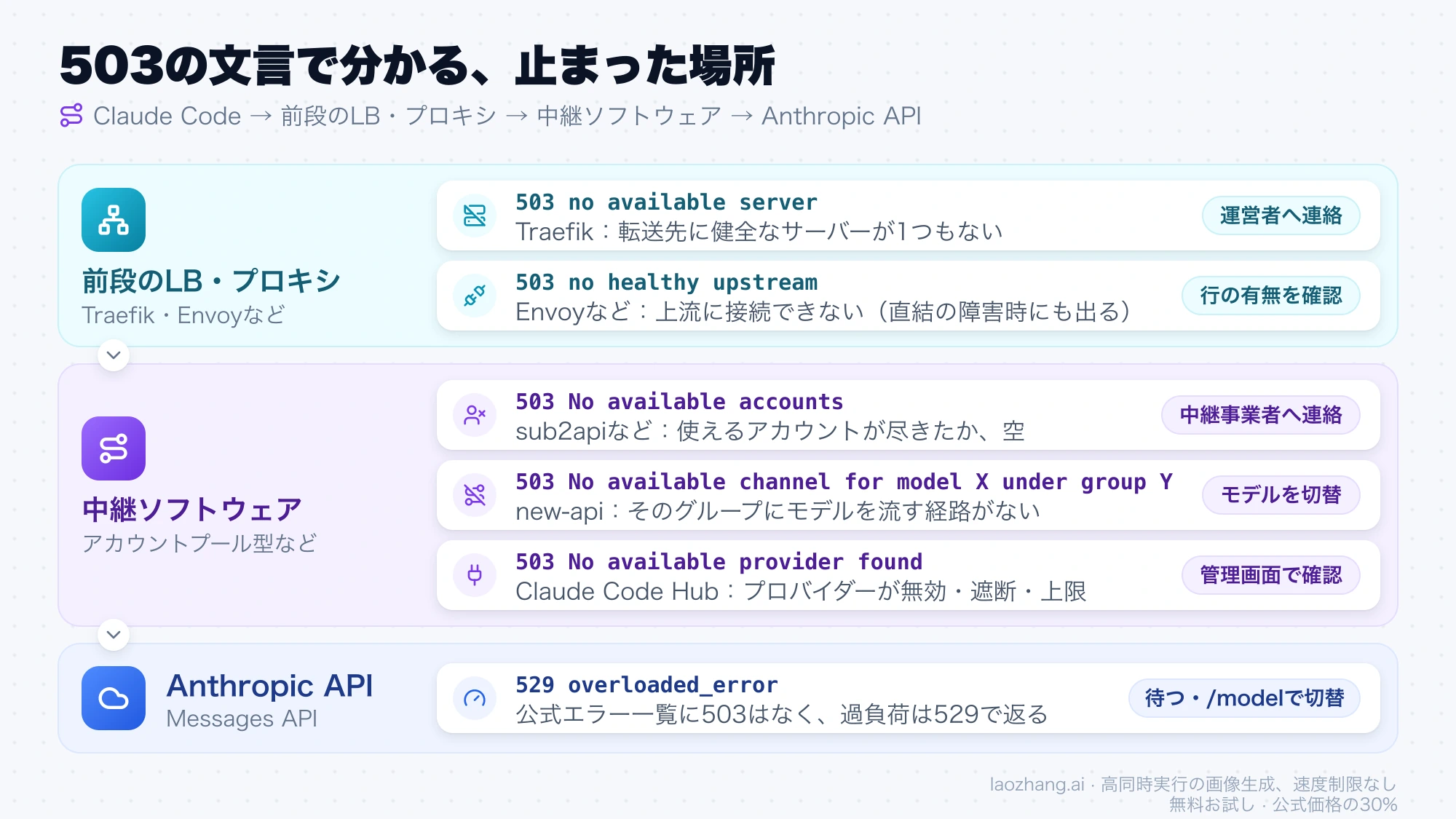The width and height of the screenshot is (1456, 819).
Task: Click the text 503 No available provider found
Action: (719, 562)
